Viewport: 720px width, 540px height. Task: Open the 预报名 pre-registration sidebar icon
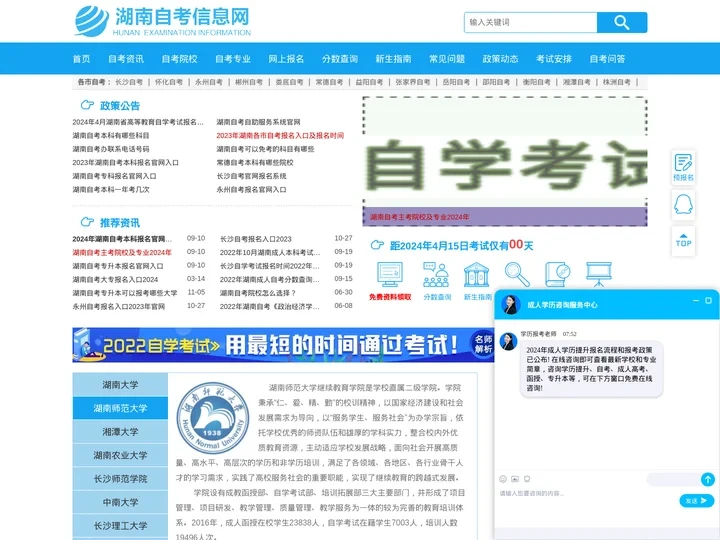[683, 167]
